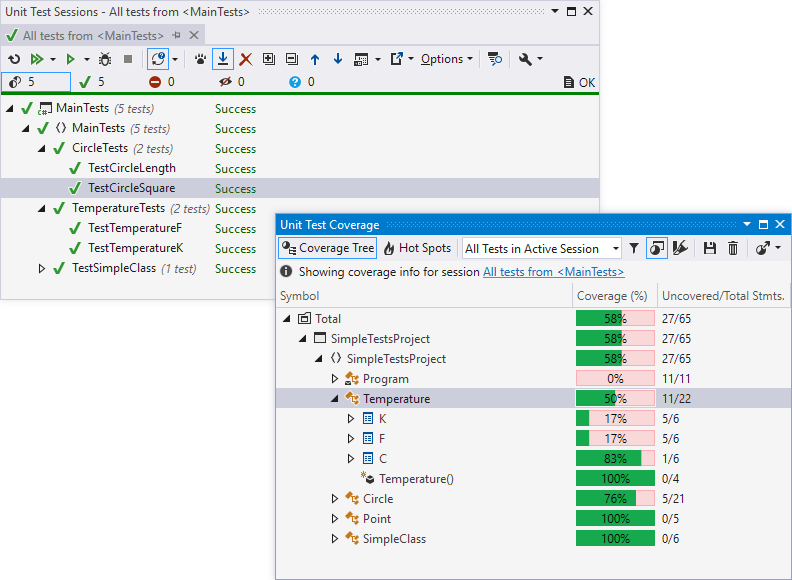Collapse the Temperature class node
Viewport: 792px width, 580px height.
click(x=335, y=399)
